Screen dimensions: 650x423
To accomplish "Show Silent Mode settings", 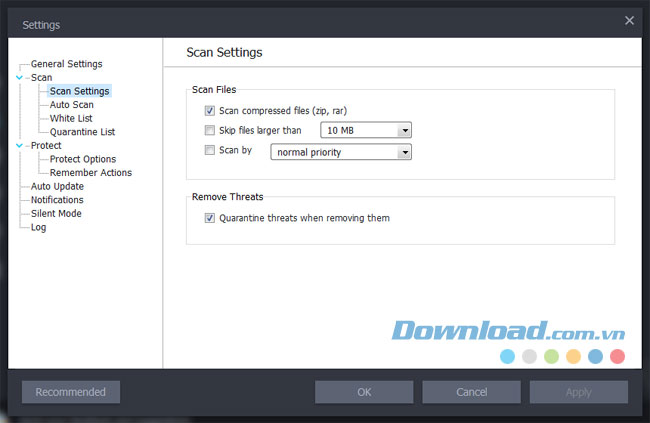I will point(56,213).
